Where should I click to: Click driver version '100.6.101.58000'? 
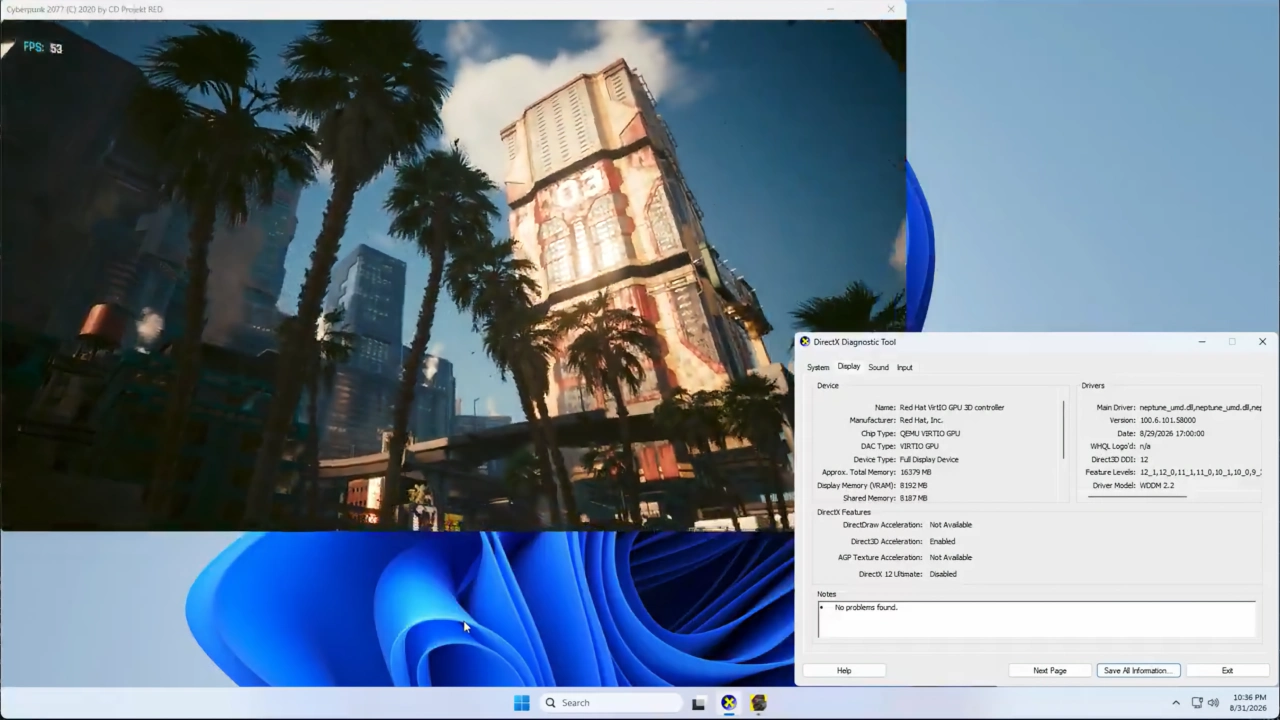(x=1168, y=421)
